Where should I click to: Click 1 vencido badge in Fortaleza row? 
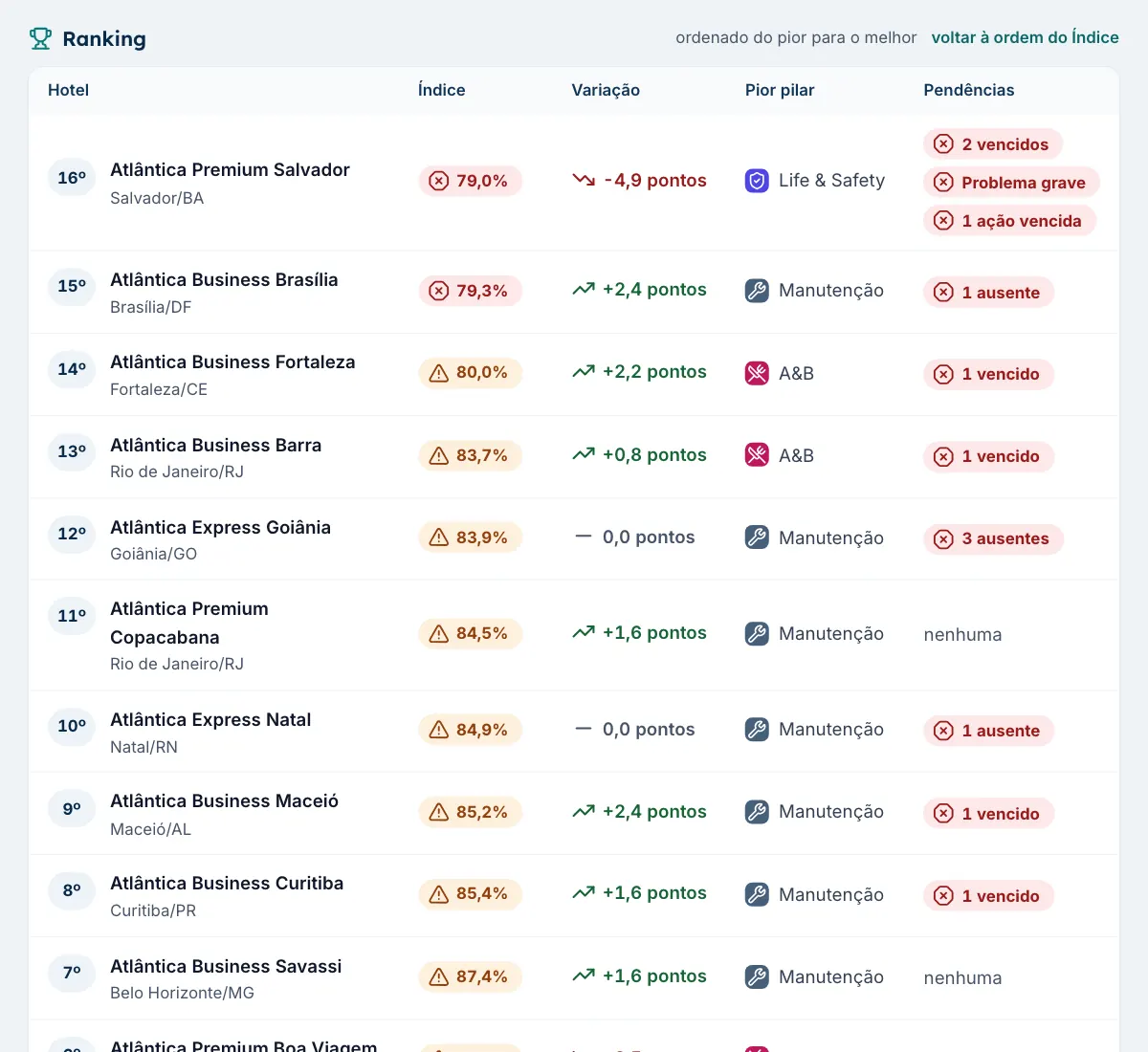988,375
